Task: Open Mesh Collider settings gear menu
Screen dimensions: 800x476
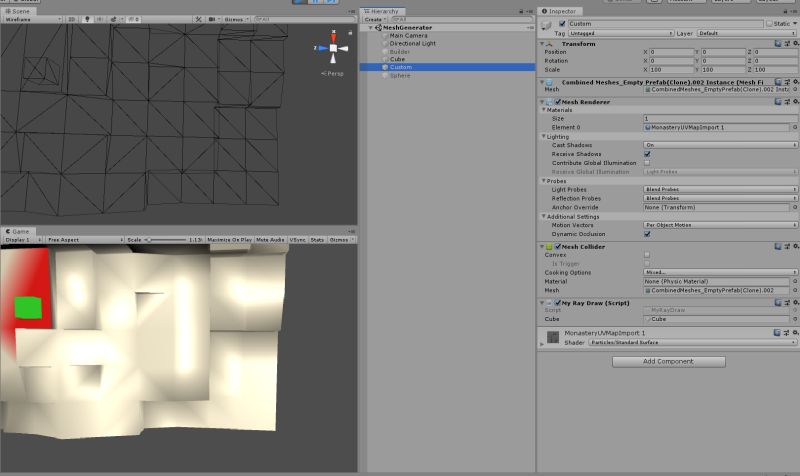Action: (795, 247)
